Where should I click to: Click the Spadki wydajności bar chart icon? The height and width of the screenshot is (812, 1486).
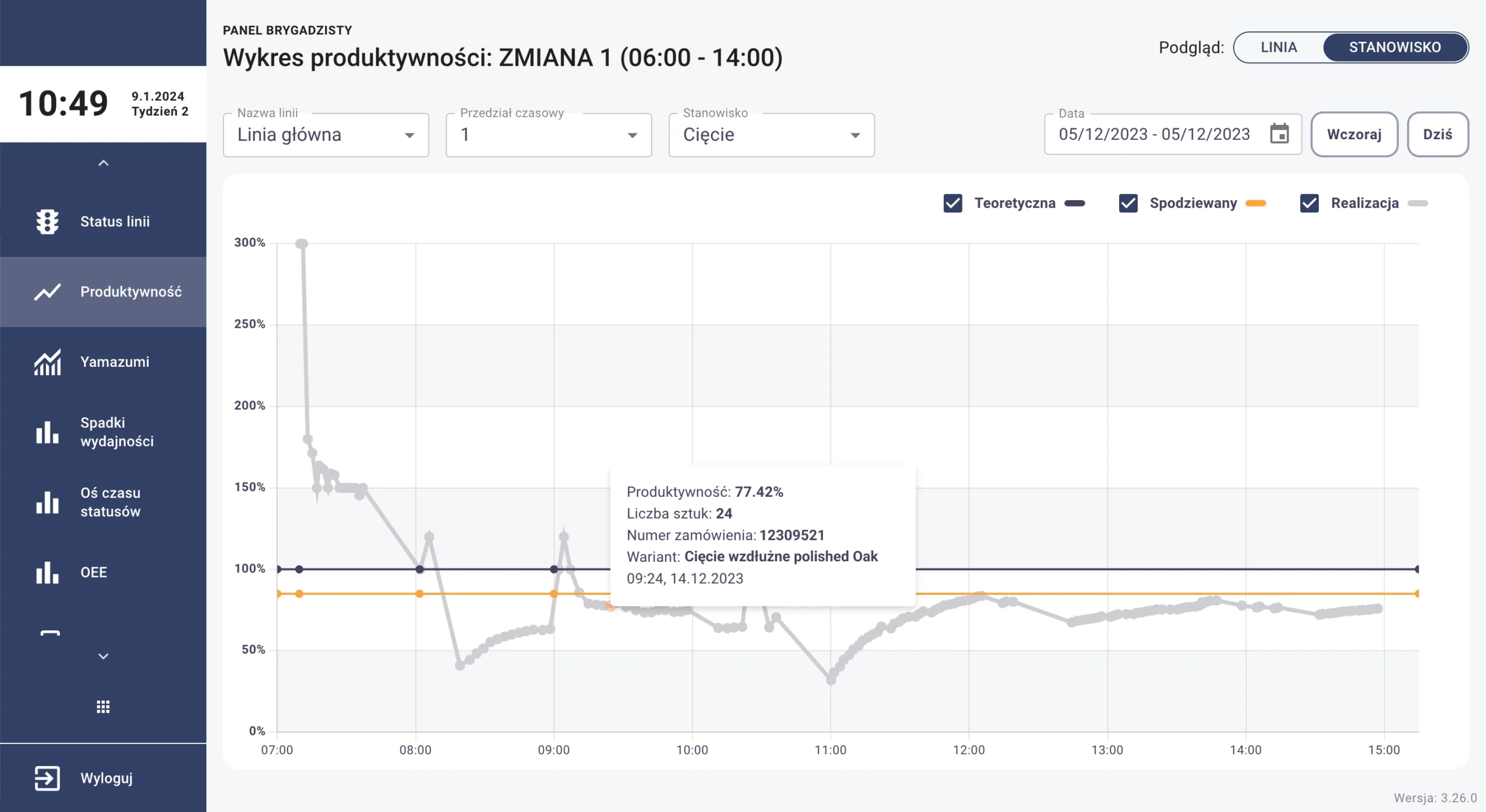pos(47,432)
